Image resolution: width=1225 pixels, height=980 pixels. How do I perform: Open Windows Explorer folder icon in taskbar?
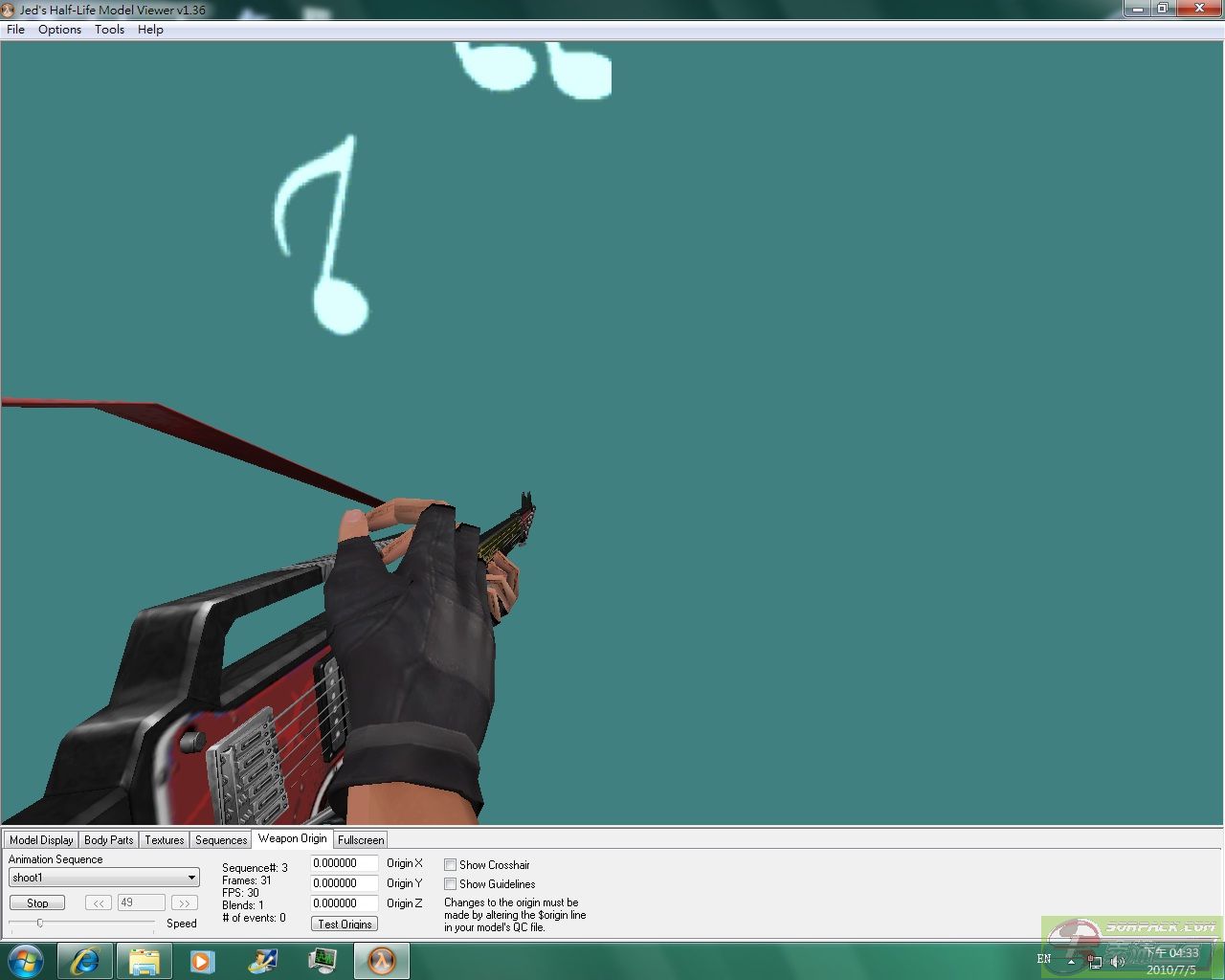[144, 961]
